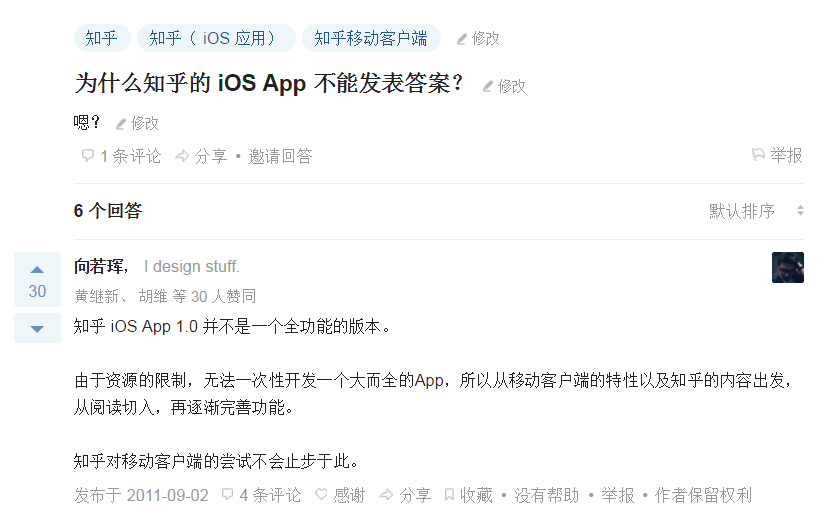Open the question's 1 条评论 comment icon
Image resolution: width=823 pixels, height=511 pixels.
[87, 156]
